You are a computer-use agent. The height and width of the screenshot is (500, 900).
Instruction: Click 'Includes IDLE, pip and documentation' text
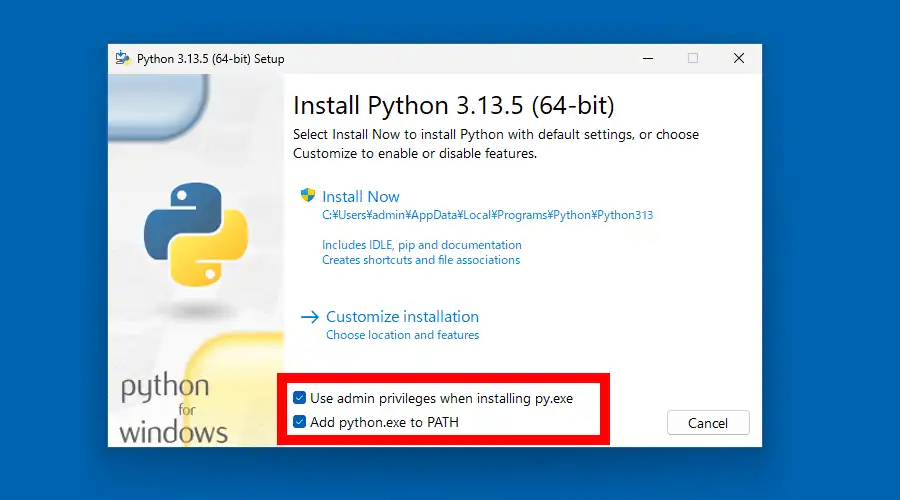pyautogui.click(x=422, y=245)
